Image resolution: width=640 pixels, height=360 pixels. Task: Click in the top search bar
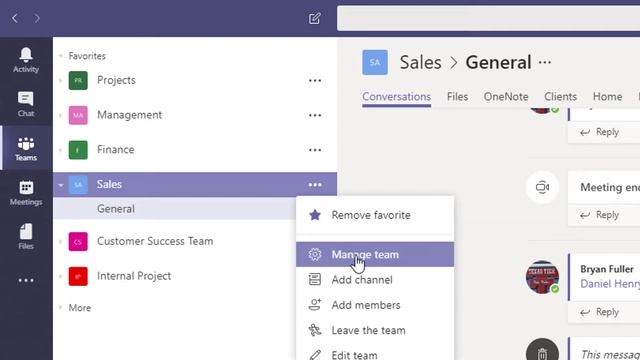click(488, 18)
